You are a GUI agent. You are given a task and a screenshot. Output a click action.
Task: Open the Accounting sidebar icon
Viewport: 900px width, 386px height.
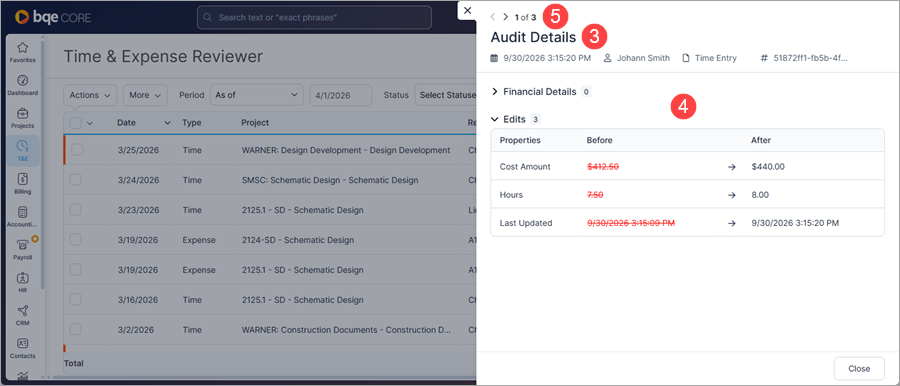click(22, 217)
